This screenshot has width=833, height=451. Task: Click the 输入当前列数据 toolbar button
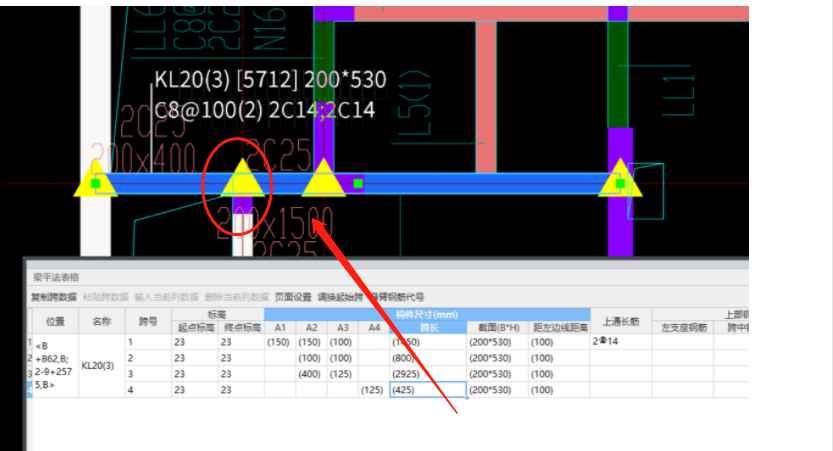[166, 297]
